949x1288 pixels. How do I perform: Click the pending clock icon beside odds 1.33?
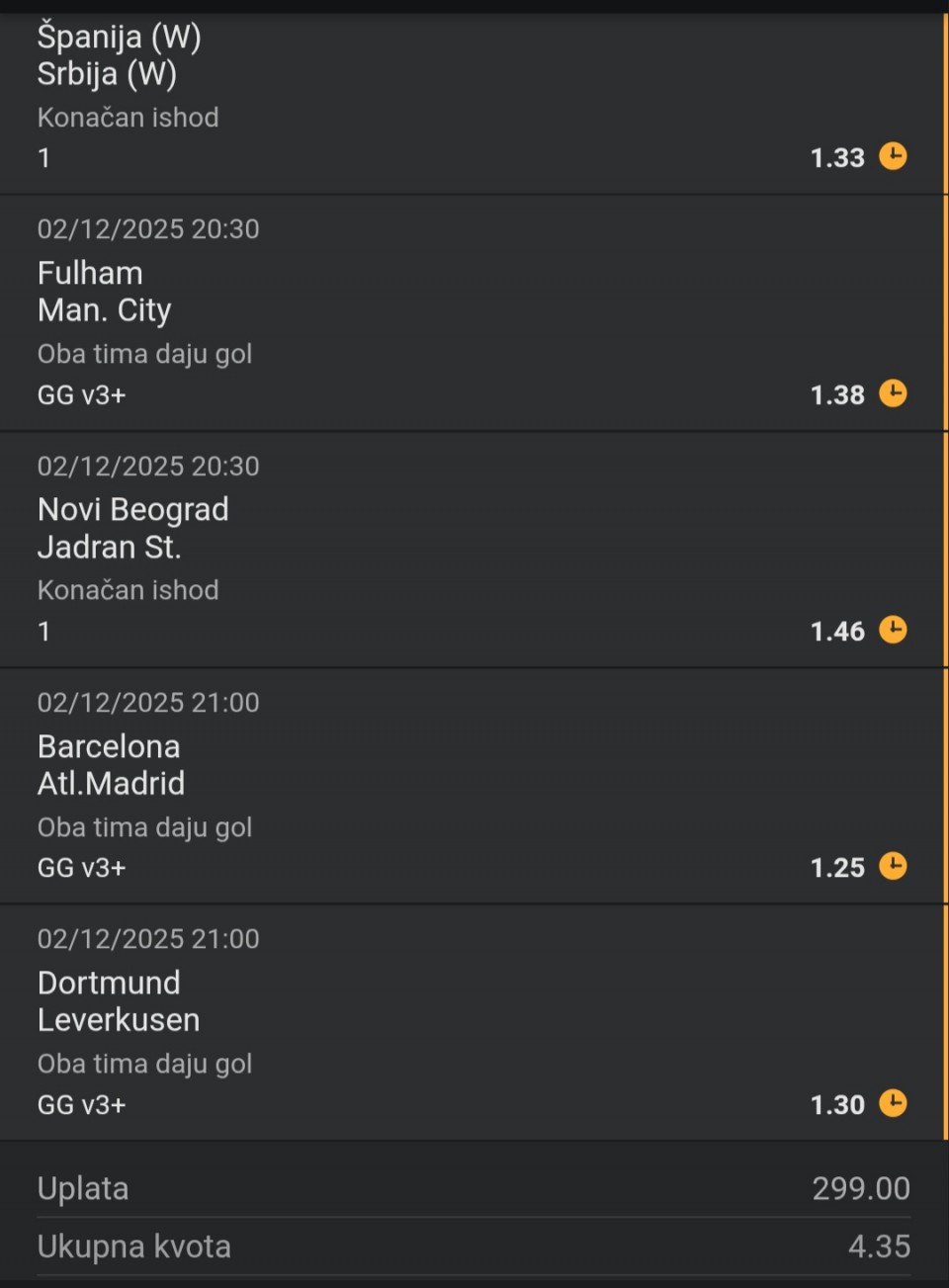(893, 156)
